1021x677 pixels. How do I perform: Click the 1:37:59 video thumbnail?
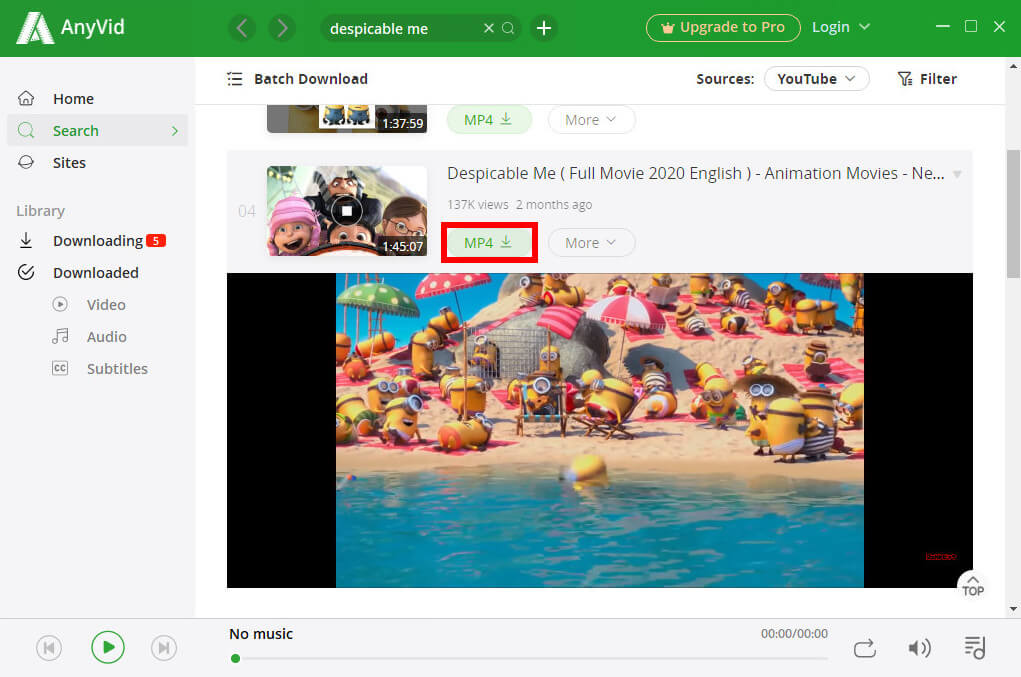(346, 118)
